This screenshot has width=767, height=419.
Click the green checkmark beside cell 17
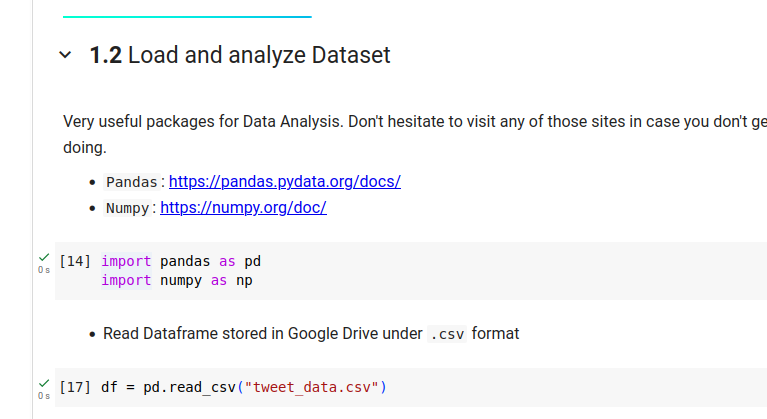pos(43,384)
